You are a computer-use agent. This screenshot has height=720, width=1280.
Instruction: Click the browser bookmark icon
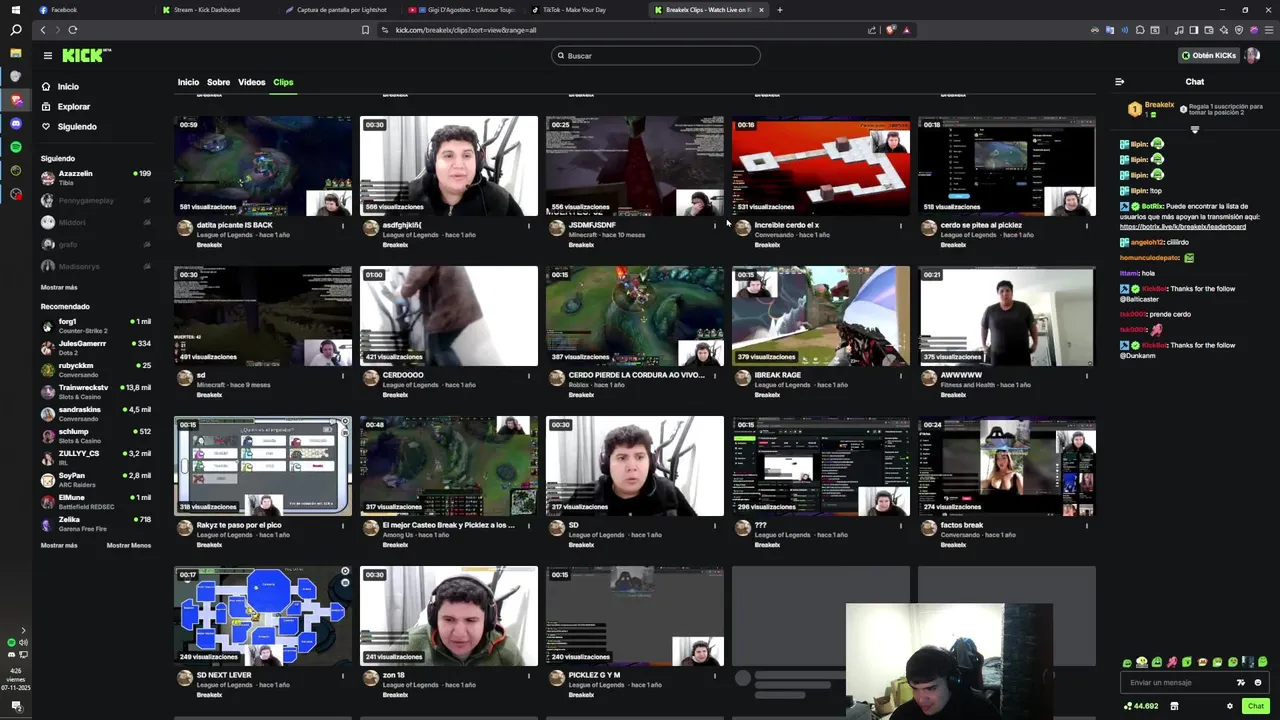[x=366, y=30]
